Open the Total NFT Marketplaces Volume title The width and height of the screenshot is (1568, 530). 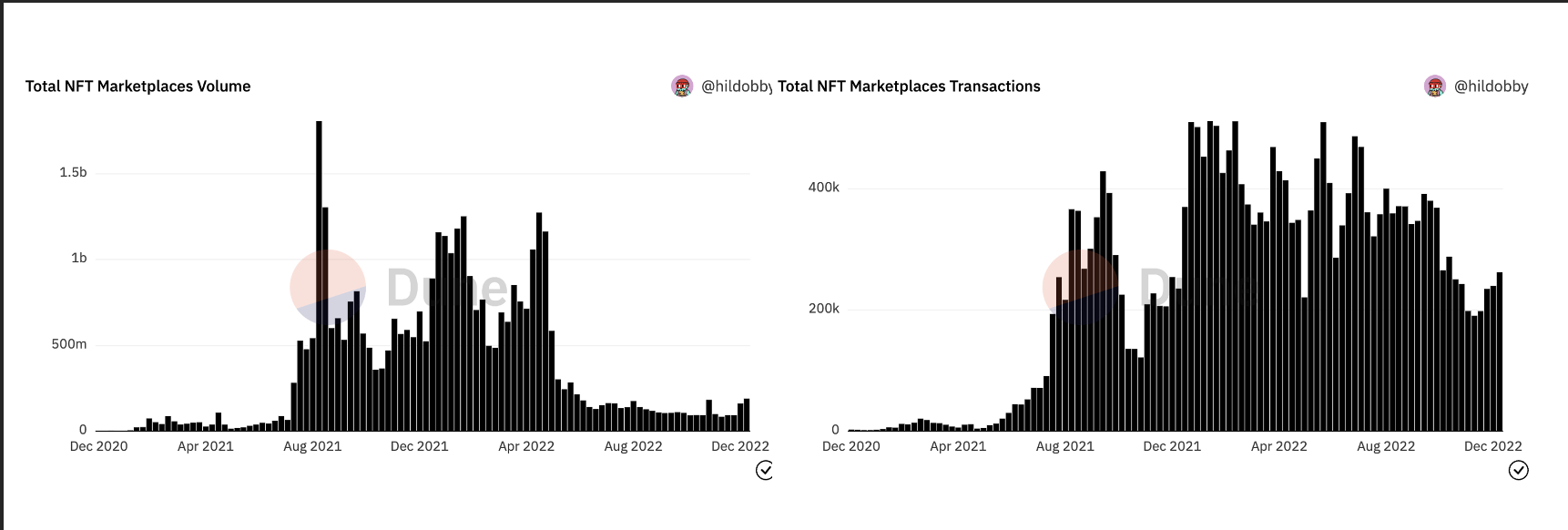(137, 87)
